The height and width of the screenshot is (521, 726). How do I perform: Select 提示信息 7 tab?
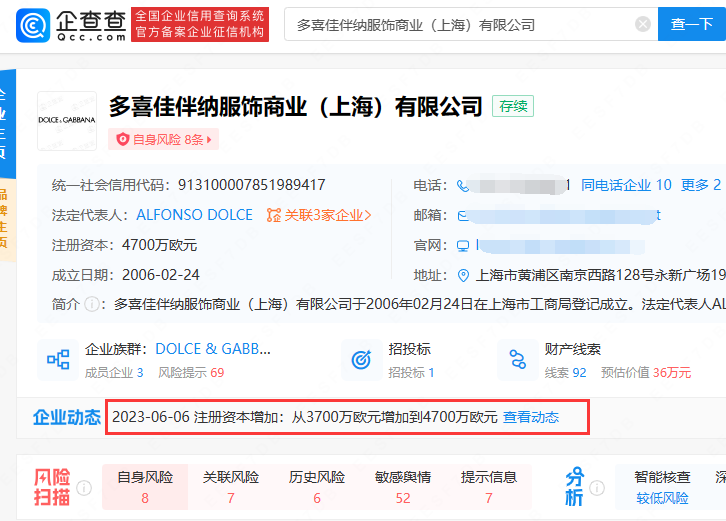click(x=488, y=487)
